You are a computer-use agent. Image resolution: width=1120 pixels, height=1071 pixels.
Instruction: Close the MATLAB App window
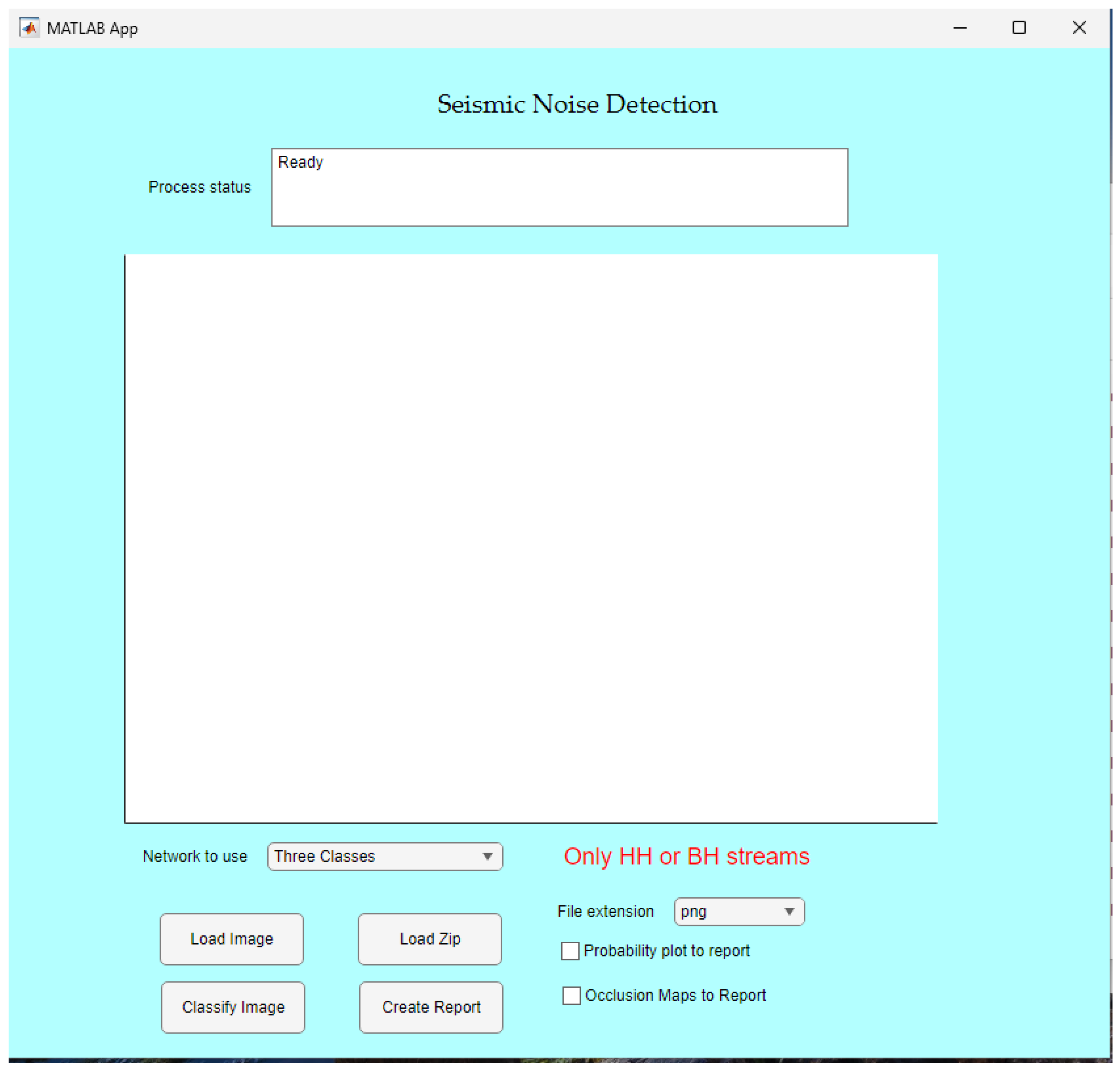(1079, 27)
